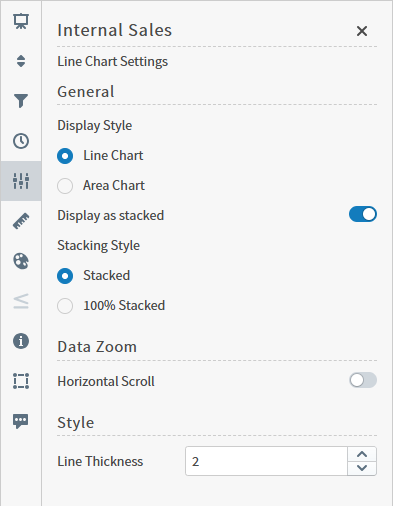Open the presentation board icon in sidebar
This screenshot has width=393, height=506.
tap(21, 21)
